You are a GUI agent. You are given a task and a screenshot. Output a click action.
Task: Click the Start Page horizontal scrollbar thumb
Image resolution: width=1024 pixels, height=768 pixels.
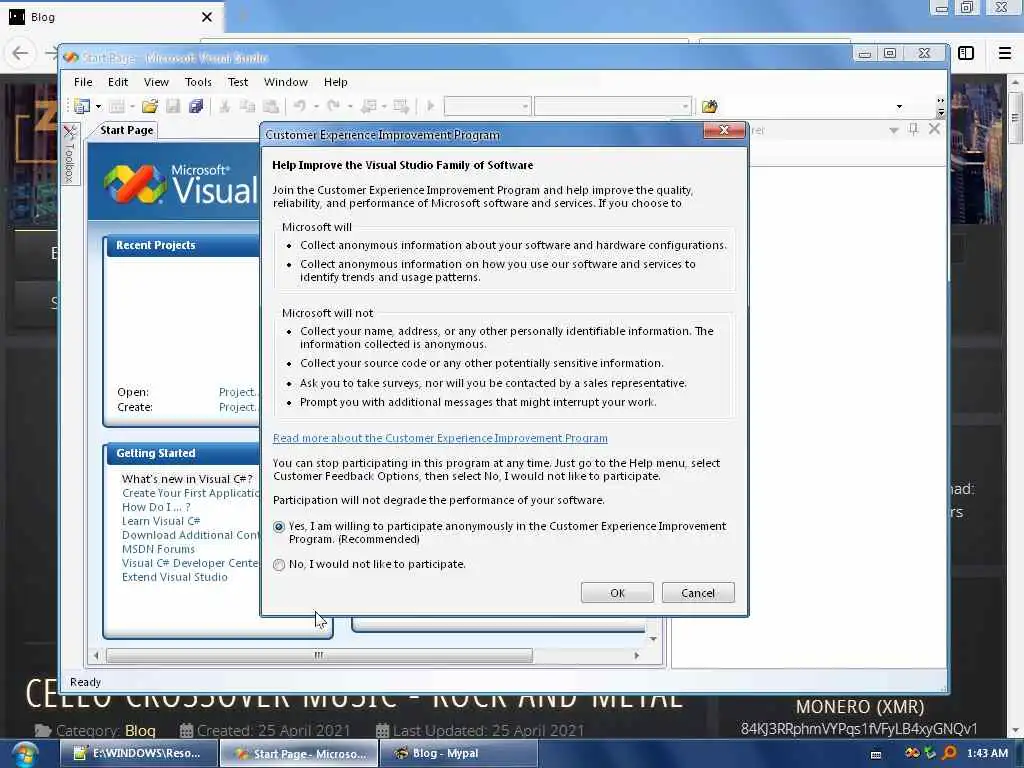(319, 655)
